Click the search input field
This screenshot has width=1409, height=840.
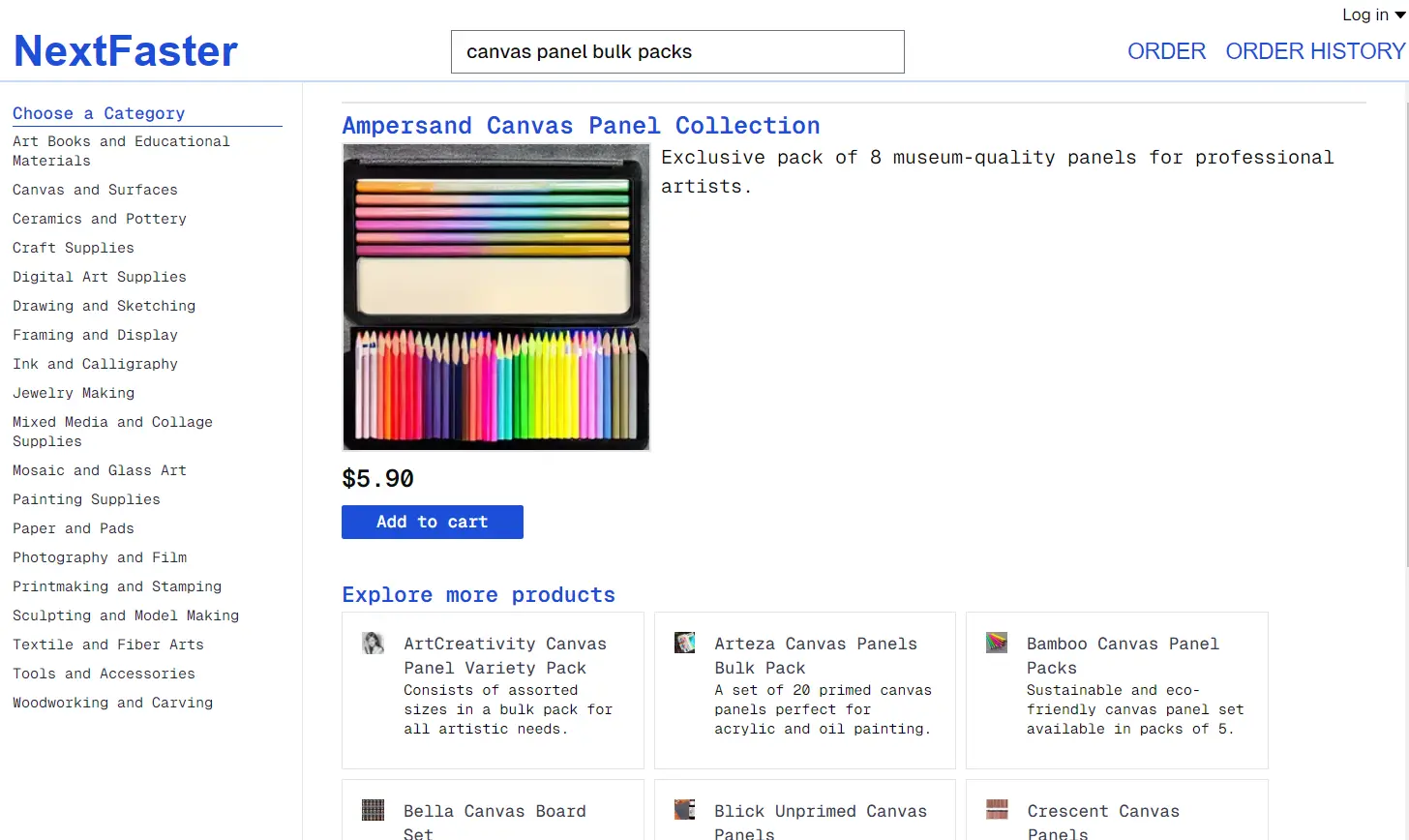676,51
